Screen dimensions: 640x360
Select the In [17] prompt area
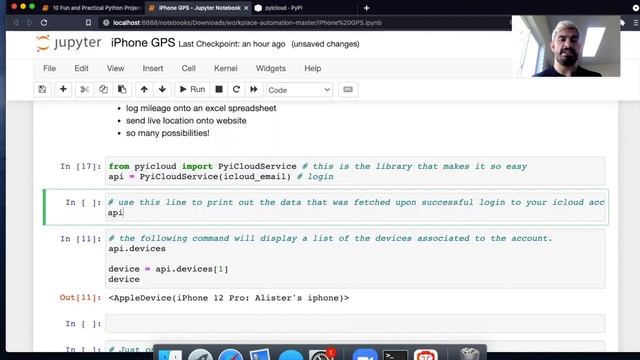pos(80,167)
